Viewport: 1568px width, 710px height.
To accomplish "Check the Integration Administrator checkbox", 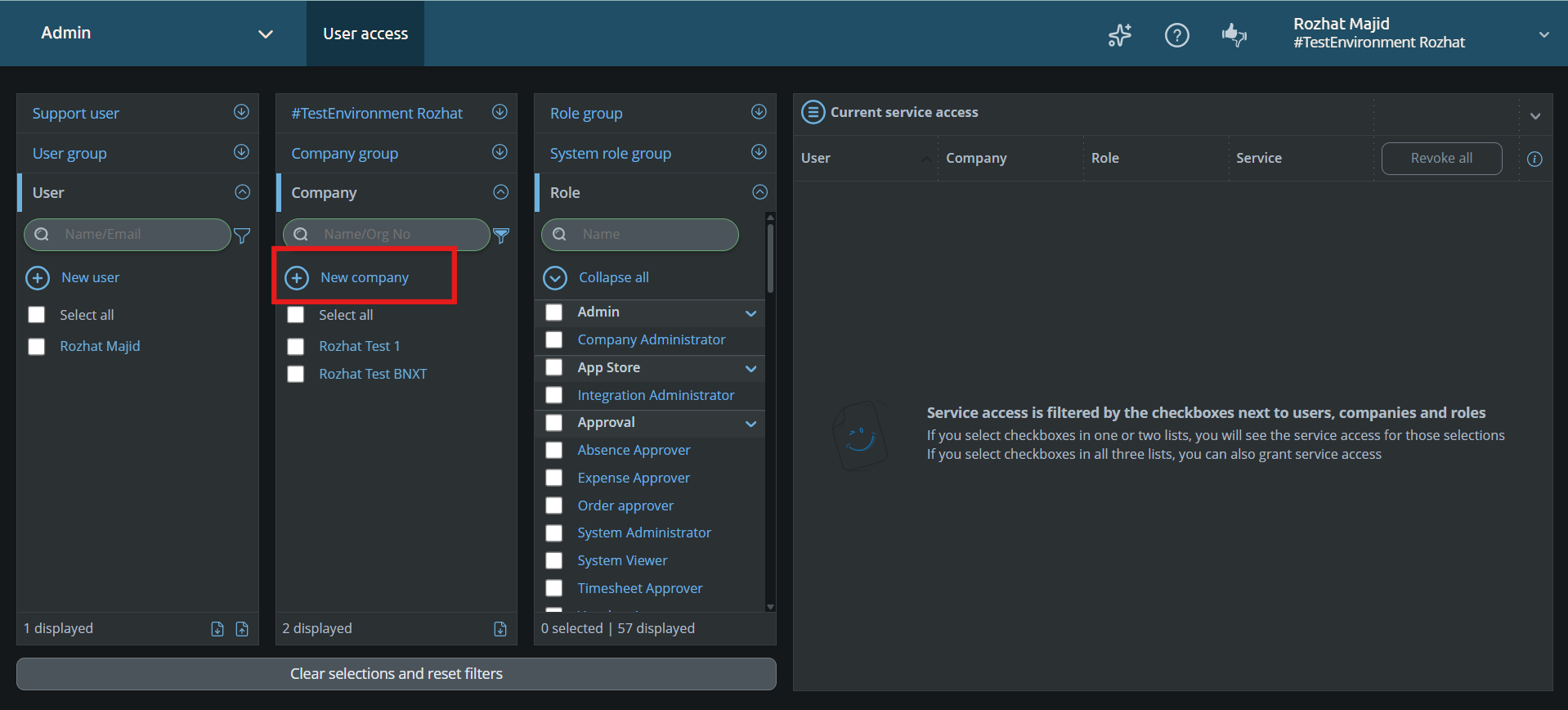I will (x=554, y=395).
